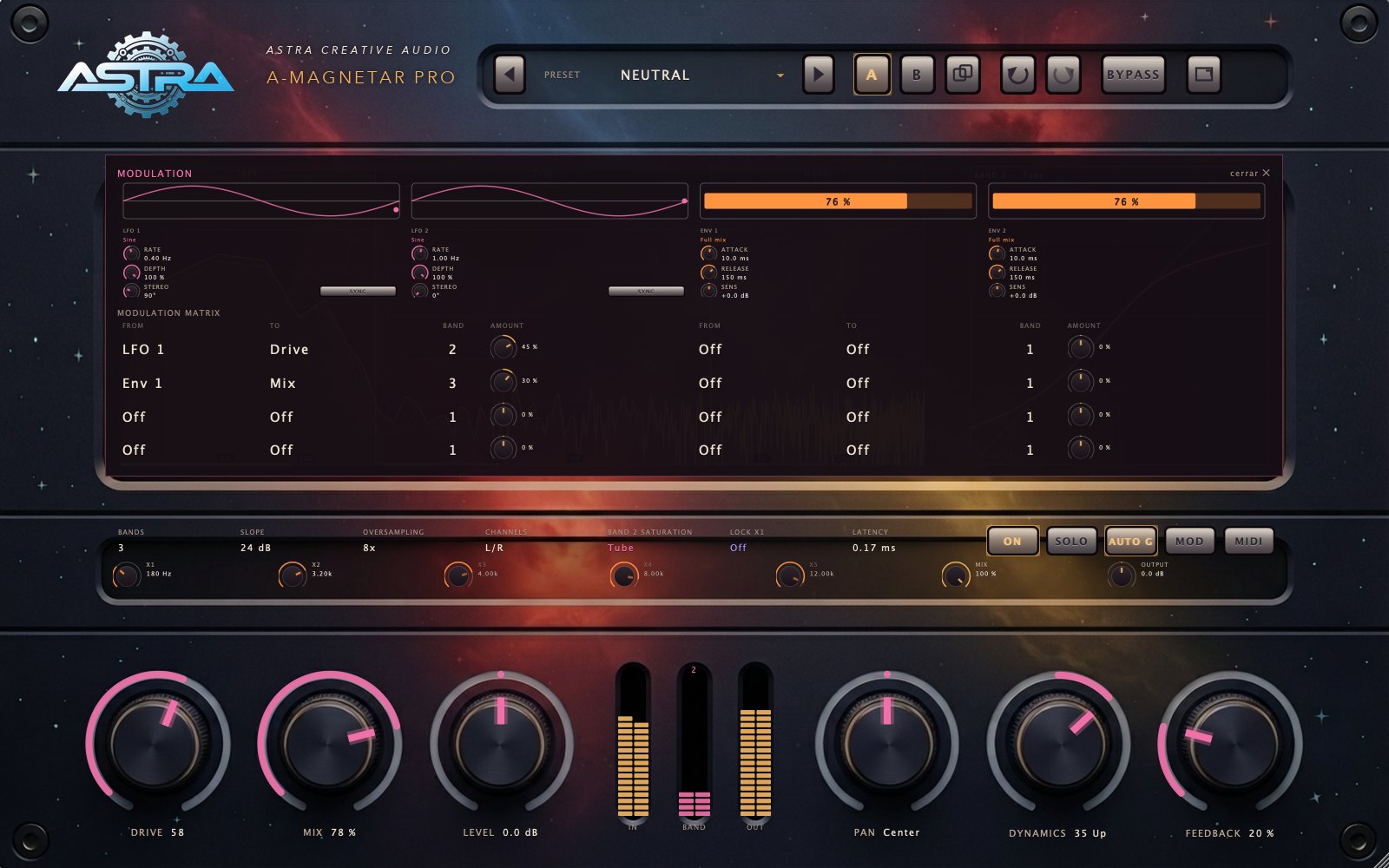
Task: Click the Env 2 Release knob
Action: click(997, 273)
